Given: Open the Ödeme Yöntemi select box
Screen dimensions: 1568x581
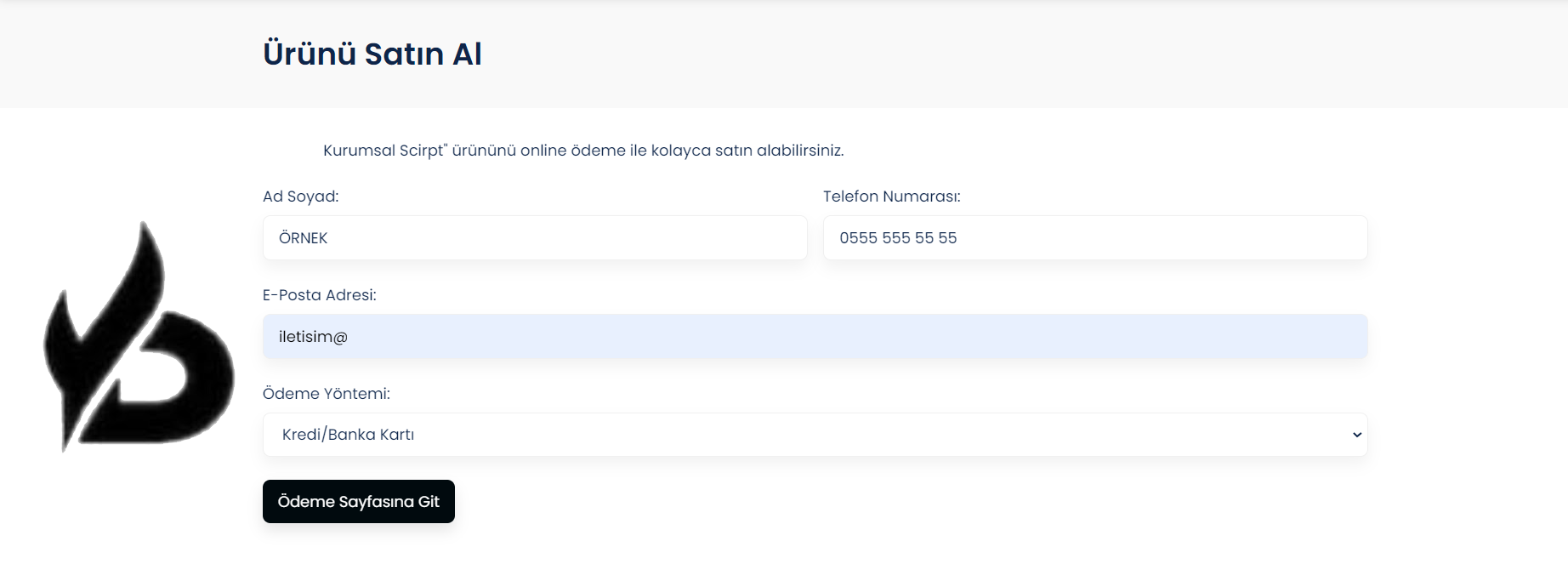Looking at the screenshot, I should point(814,435).
